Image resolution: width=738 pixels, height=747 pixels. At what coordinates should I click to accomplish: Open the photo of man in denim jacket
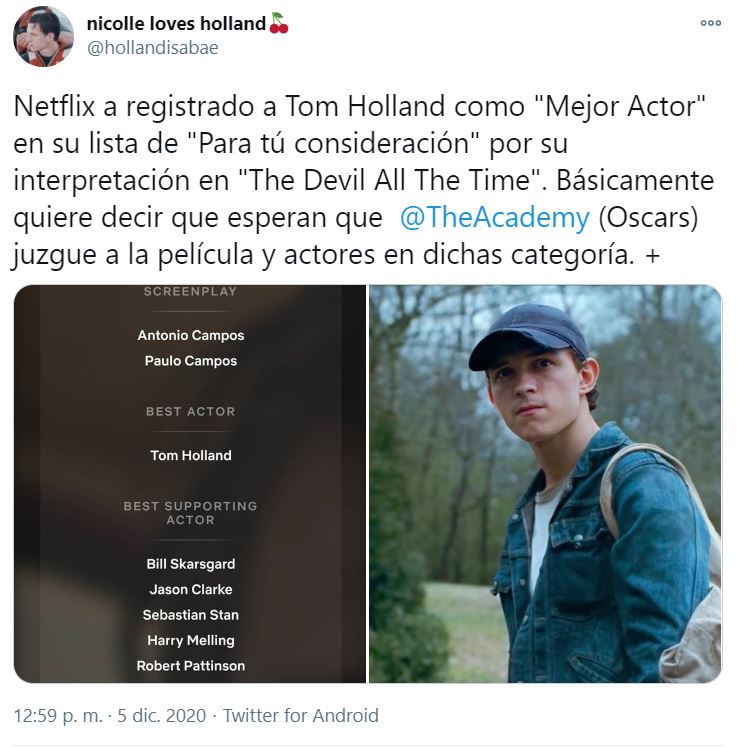pyautogui.click(x=545, y=484)
